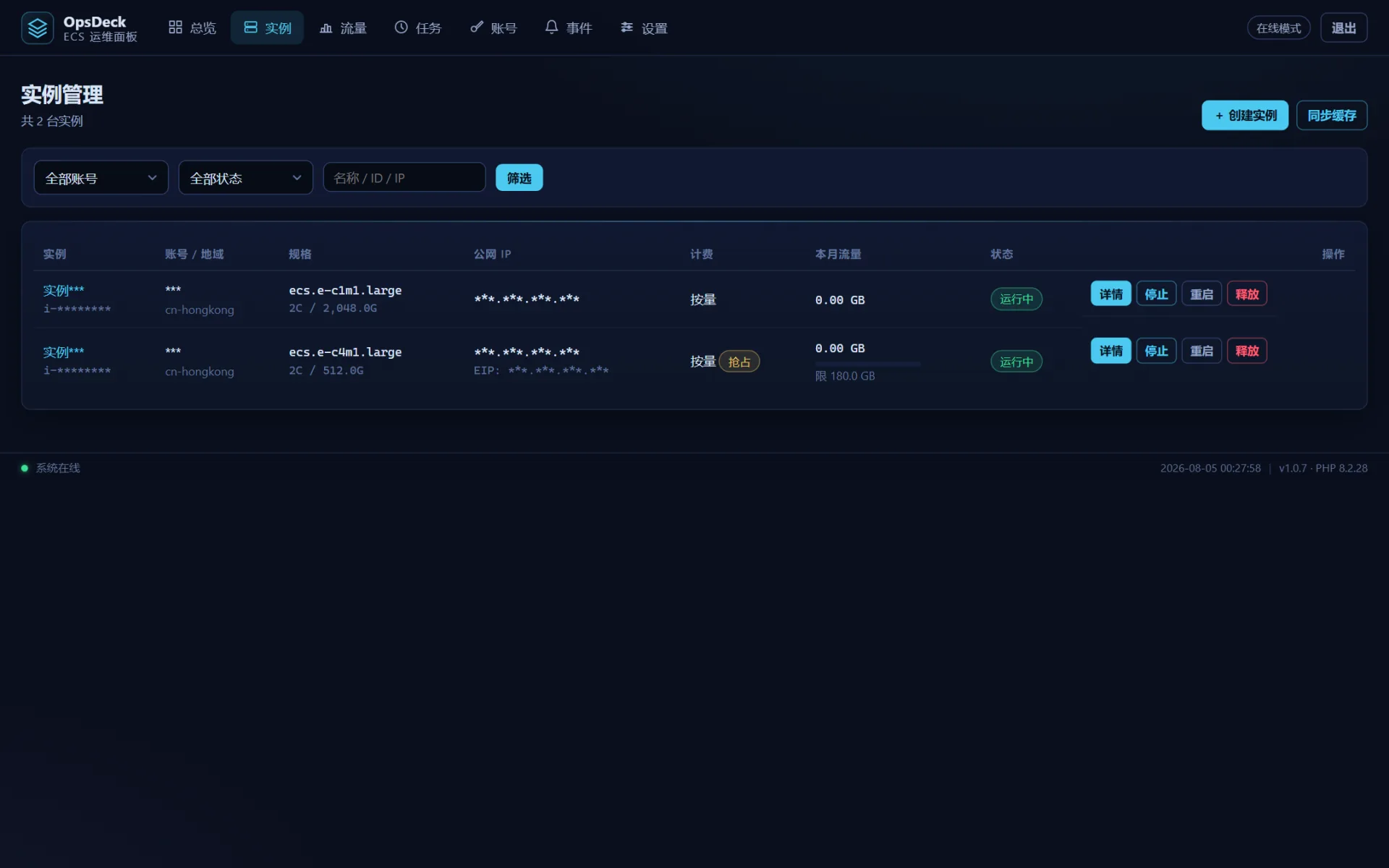The width and height of the screenshot is (1389, 868).
Task: Click the 筛选 filter button
Action: 519,178
